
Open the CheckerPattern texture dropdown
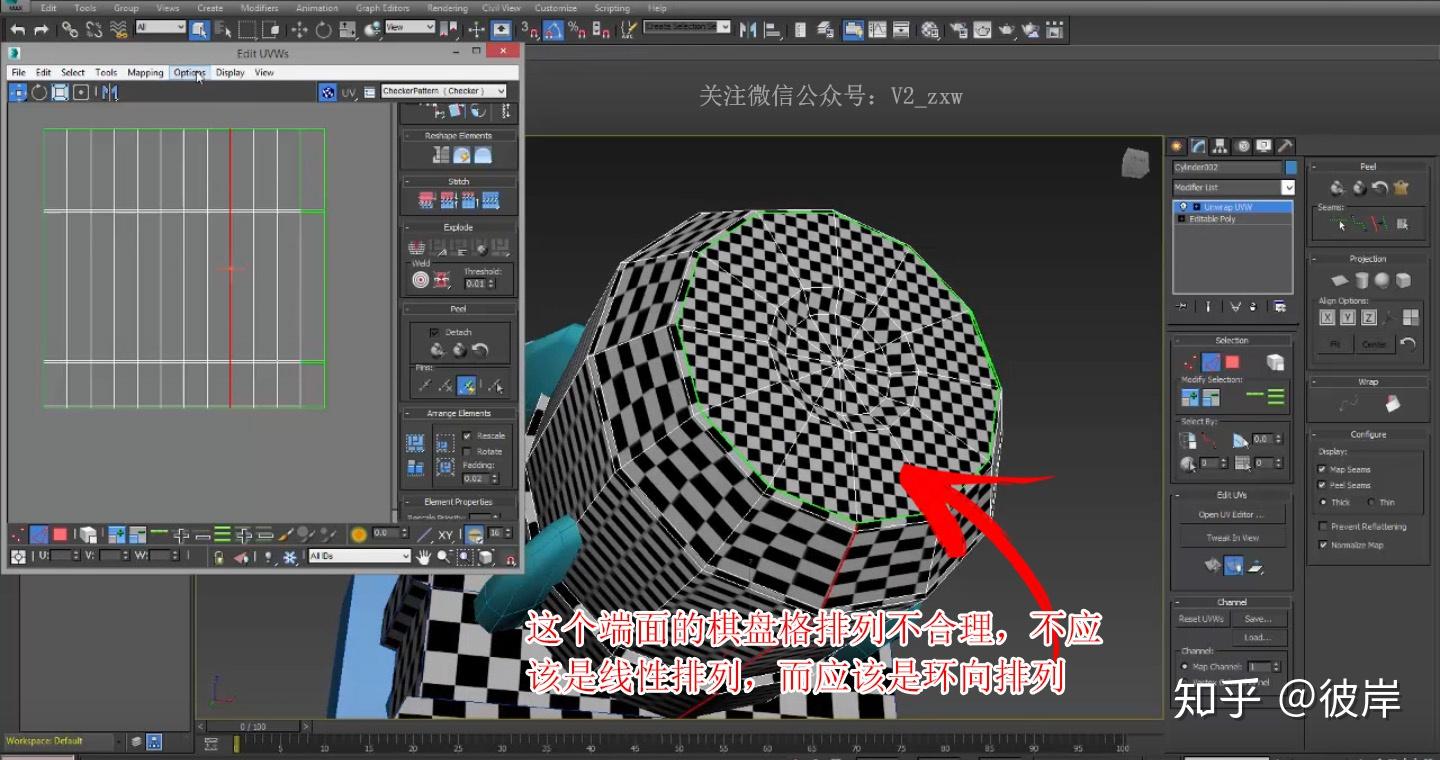point(443,91)
